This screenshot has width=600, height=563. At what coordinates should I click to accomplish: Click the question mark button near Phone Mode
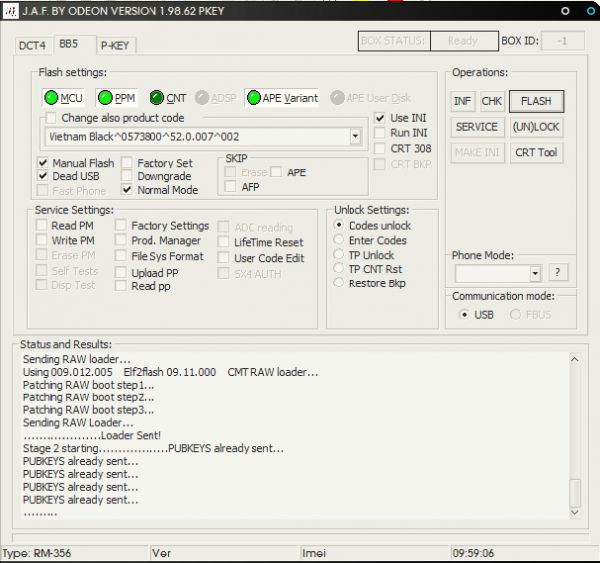pos(558,272)
